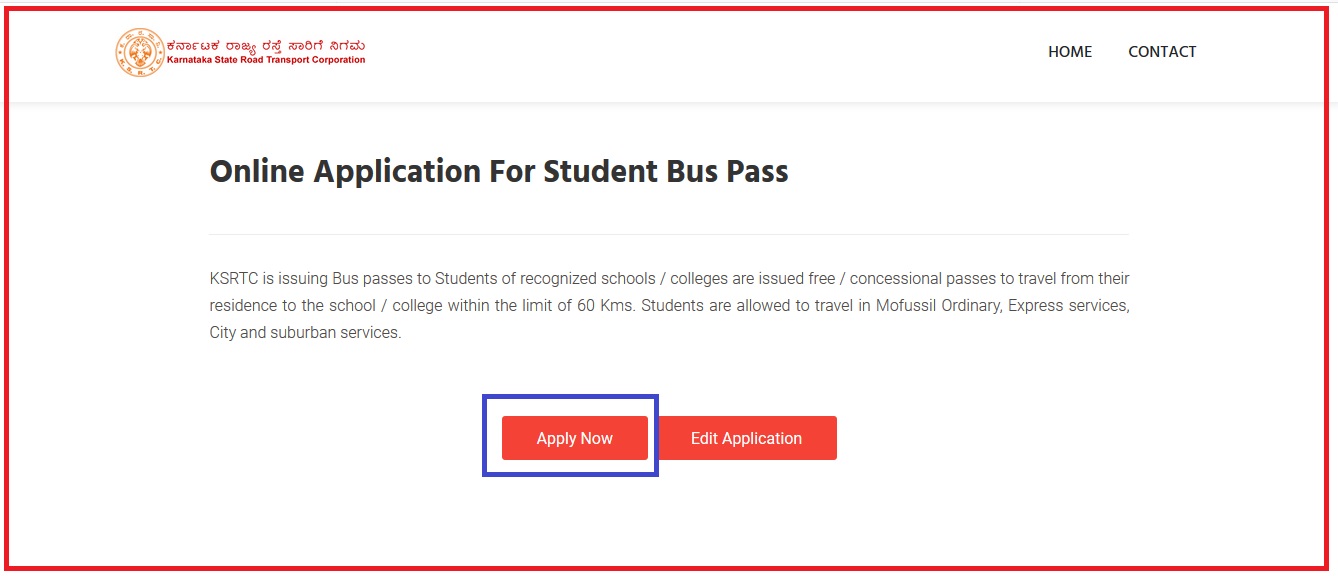Image resolution: width=1338 pixels, height=576 pixels.
Task: Click the Online Application For Student Bus Pass heading
Action: (x=498, y=172)
